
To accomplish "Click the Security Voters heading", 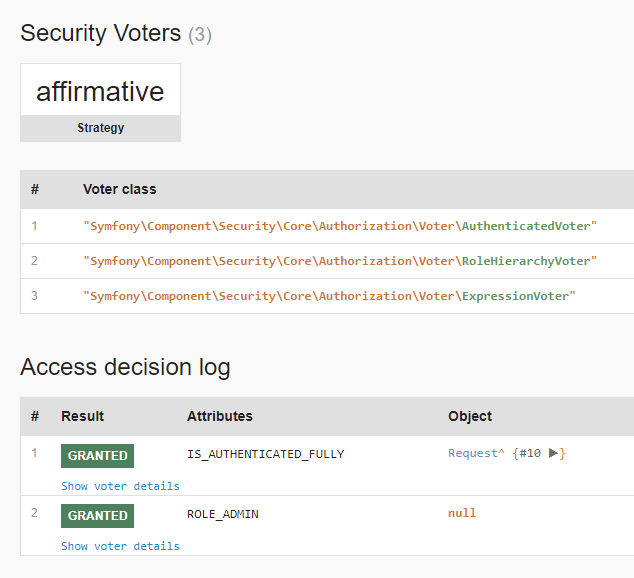I will pyautogui.click(x=100, y=33).
